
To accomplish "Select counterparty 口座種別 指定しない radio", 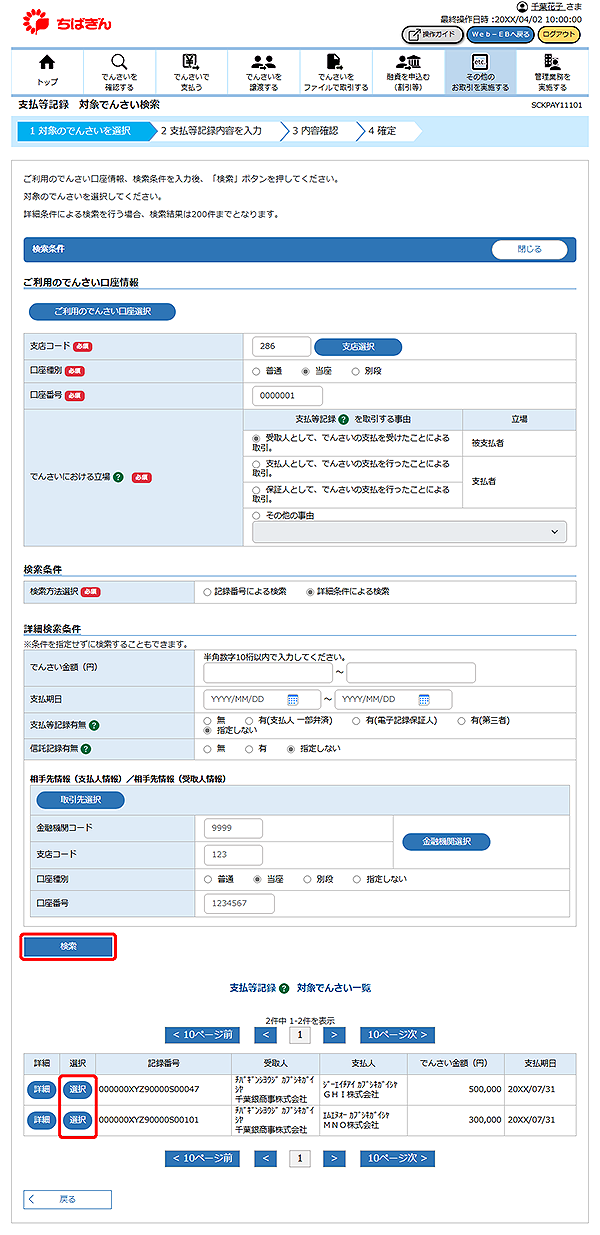I will (x=355, y=879).
